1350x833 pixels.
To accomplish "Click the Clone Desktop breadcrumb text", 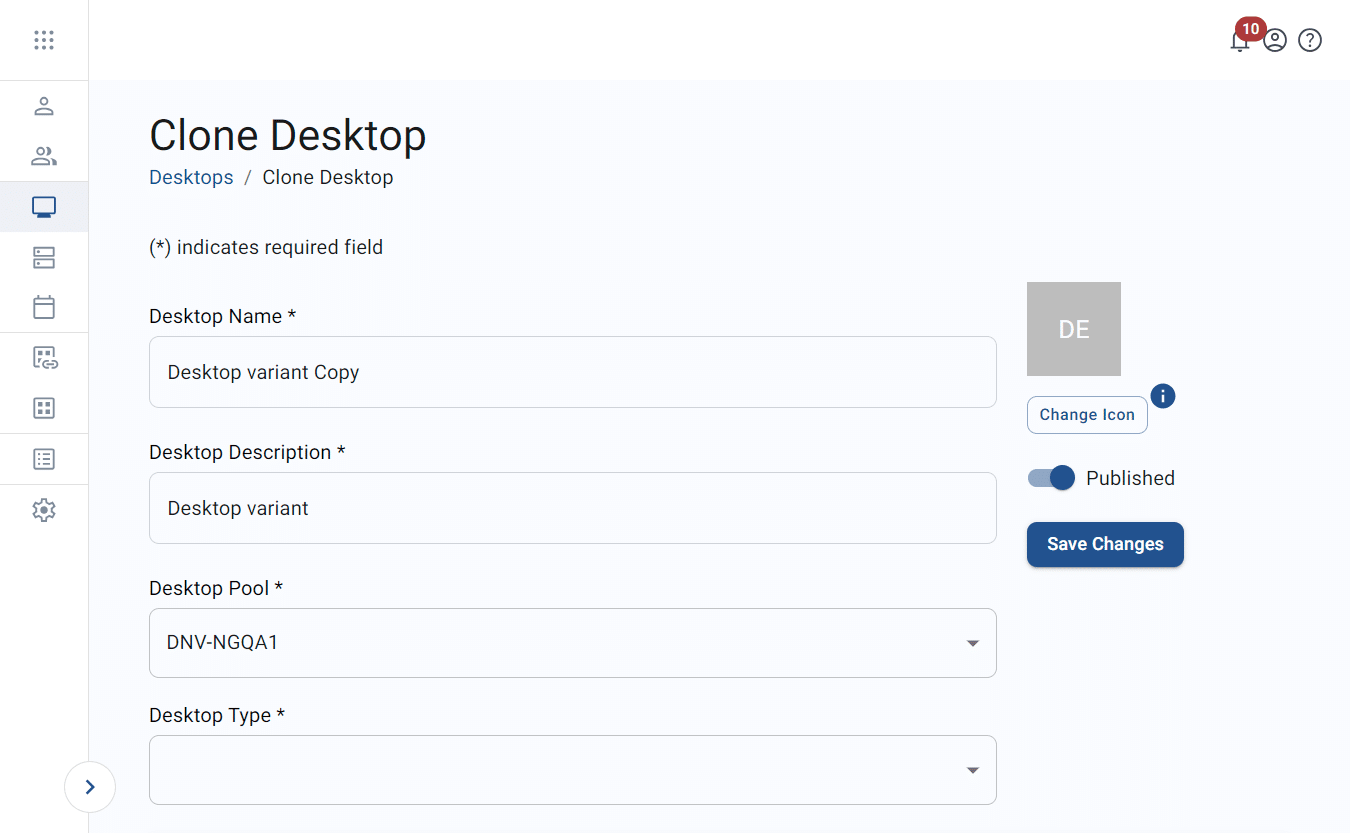I will click(x=328, y=177).
